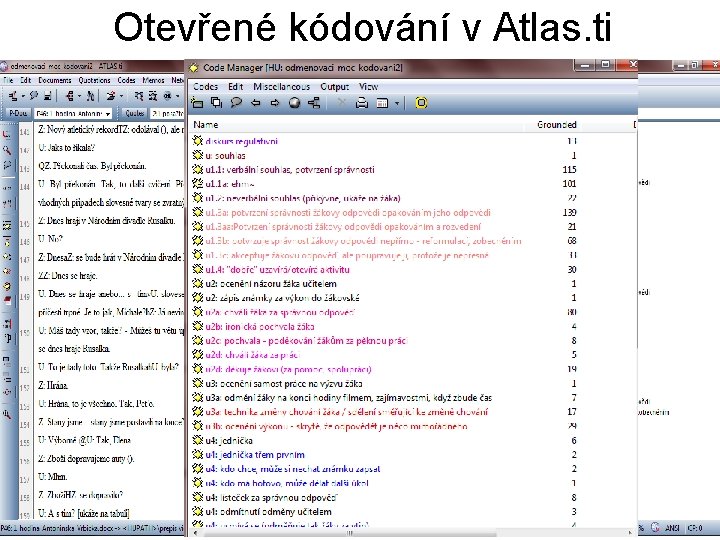Select code 'u2c: pochvala – poděkování žákům'
This screenshot has width=720, height=540.
coord(306,341)
